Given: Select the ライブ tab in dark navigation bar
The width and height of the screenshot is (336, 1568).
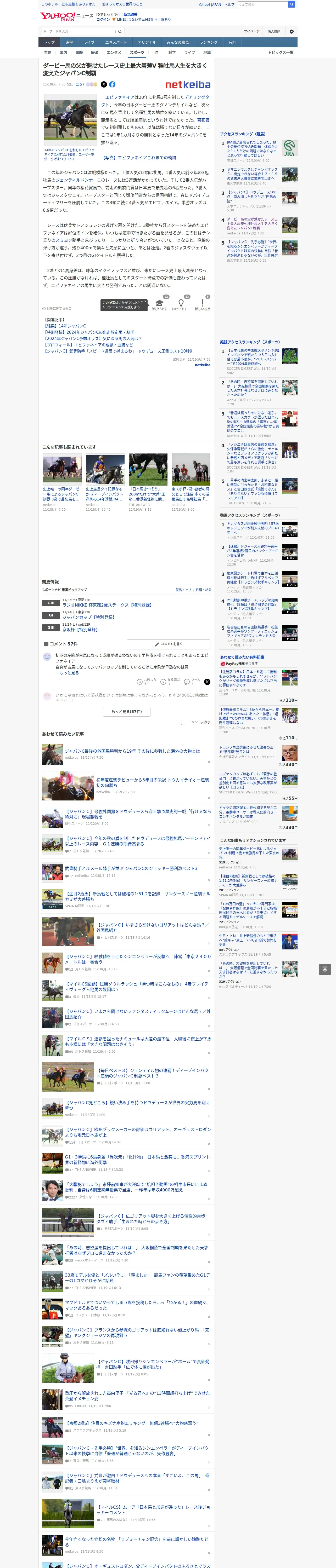Looking at the screenshot, I should pos(89,43).
